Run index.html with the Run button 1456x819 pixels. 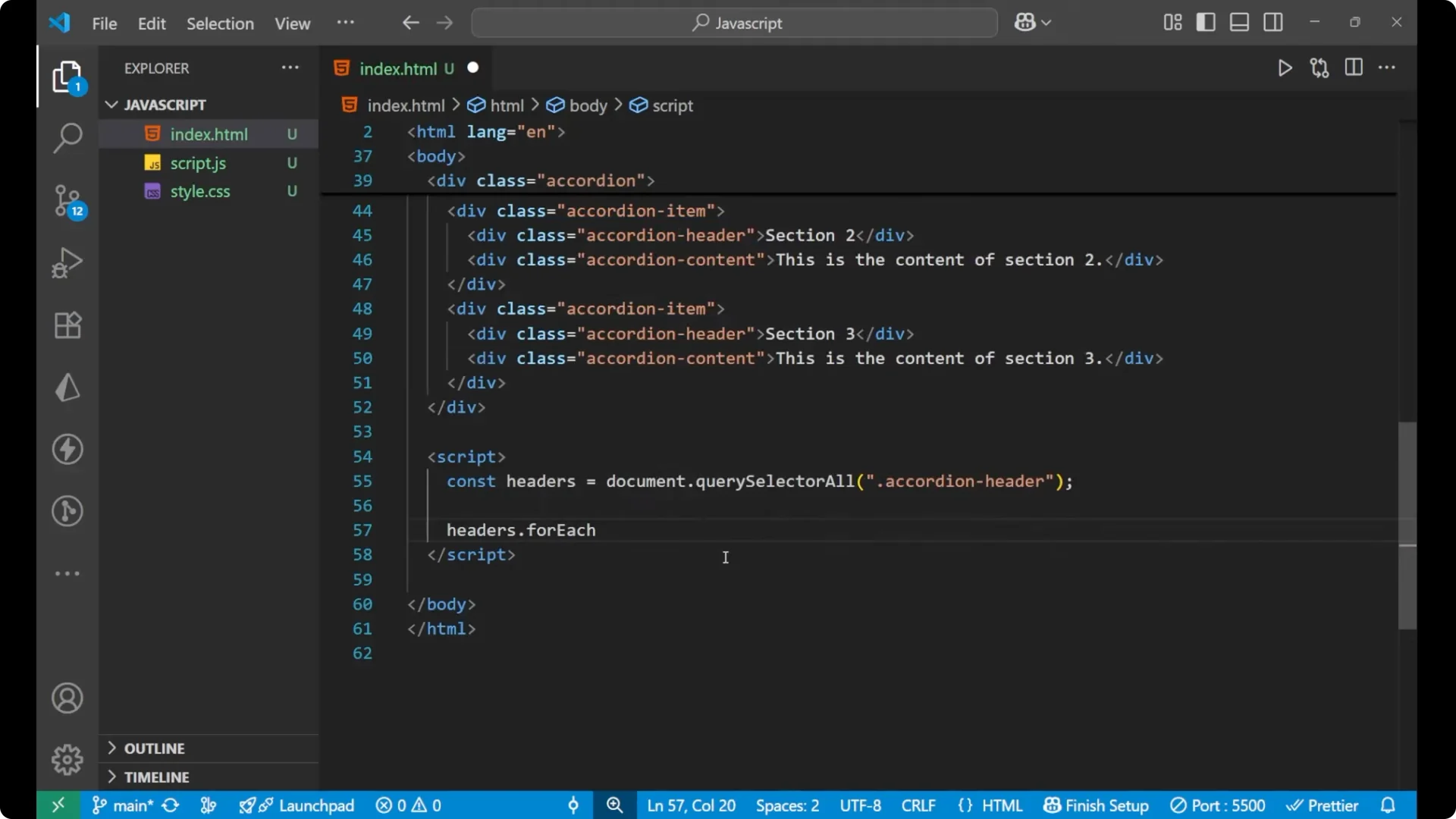(1285, 67)
